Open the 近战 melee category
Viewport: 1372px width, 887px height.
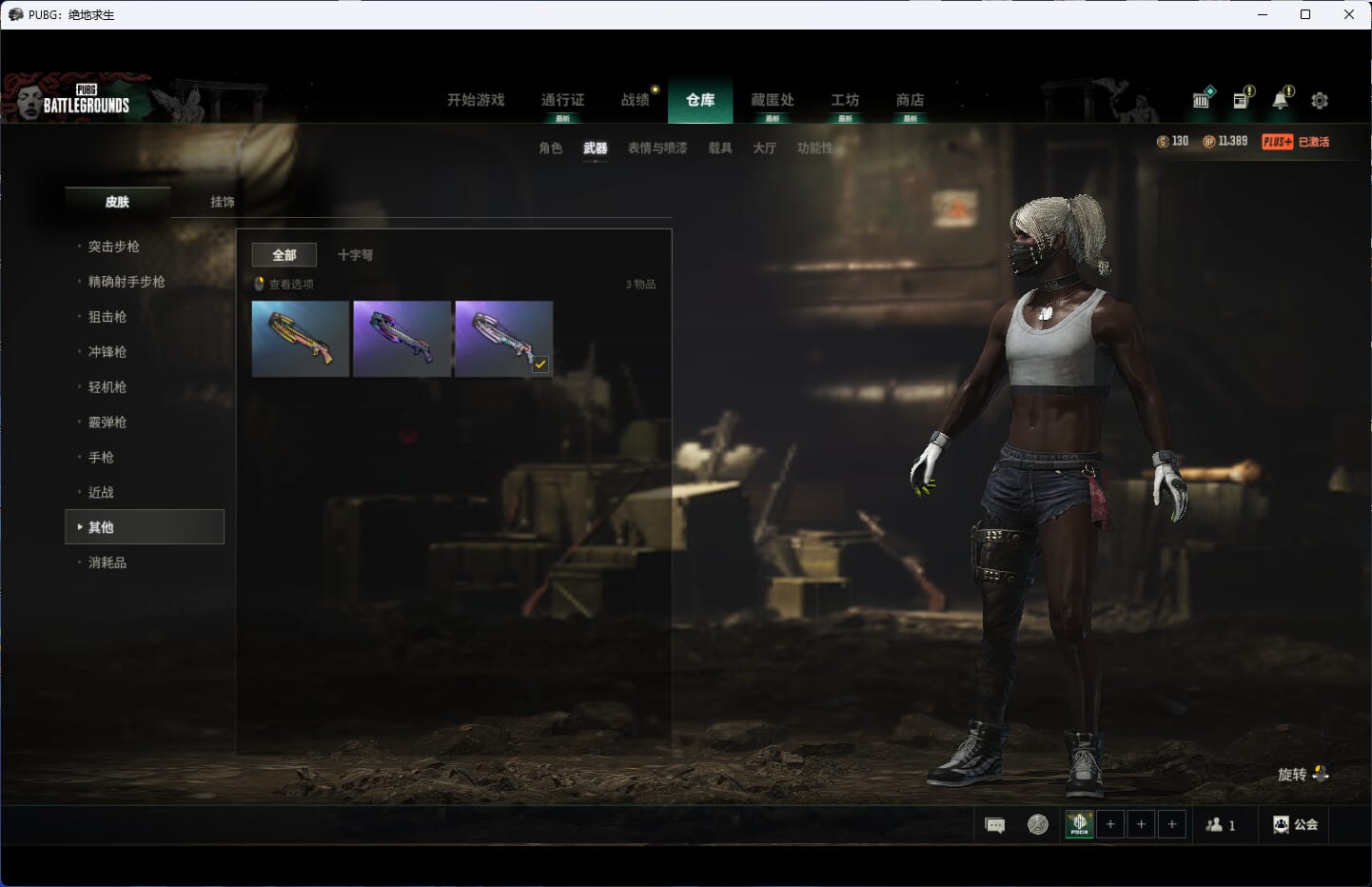click(x=101, y=493)
